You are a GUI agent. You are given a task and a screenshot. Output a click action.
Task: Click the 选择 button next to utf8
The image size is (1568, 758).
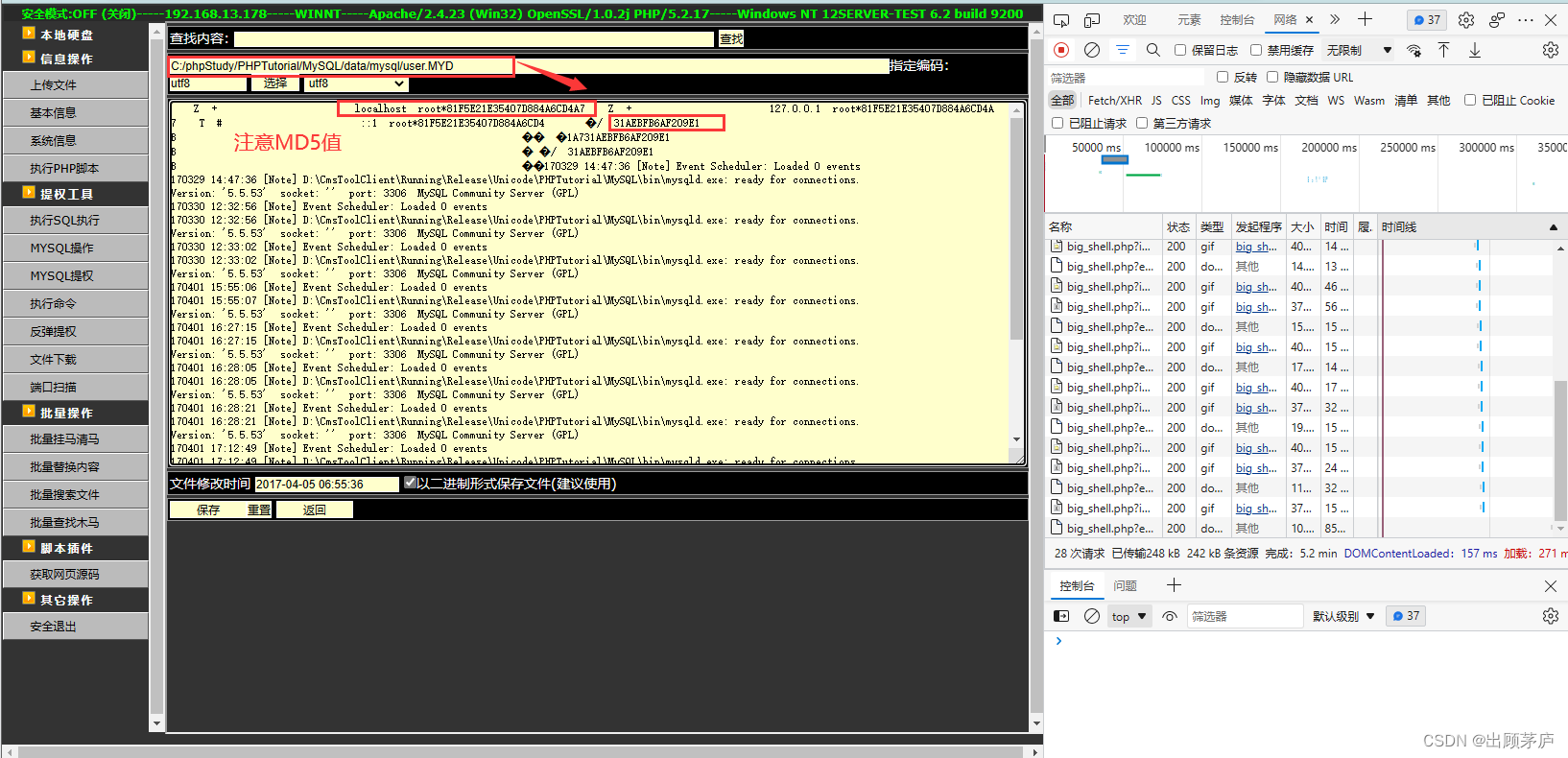click(275, 83)
